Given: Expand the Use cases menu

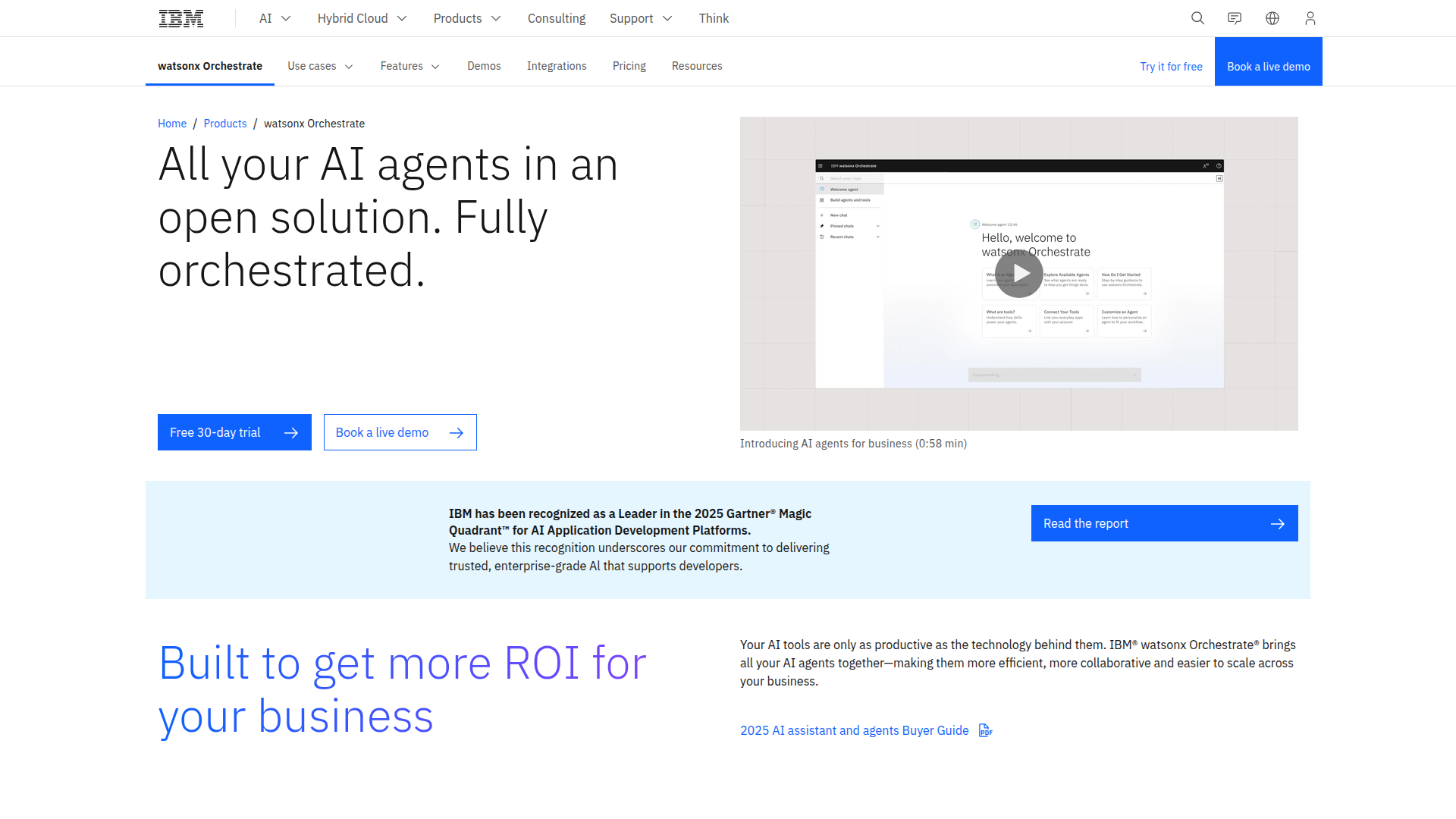Looking at the screenshot, I should coord(319,66).
